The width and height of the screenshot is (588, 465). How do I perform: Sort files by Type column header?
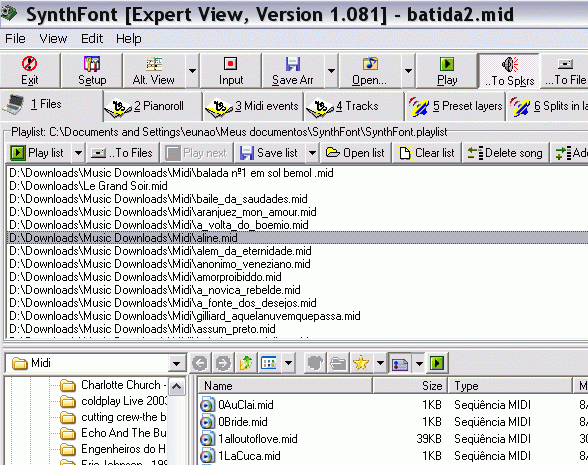click(510, 386)
